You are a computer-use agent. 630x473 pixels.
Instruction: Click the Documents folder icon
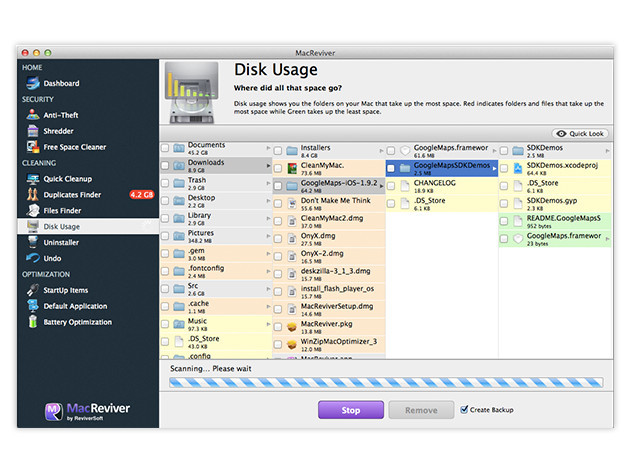click(x=179, y=148)
